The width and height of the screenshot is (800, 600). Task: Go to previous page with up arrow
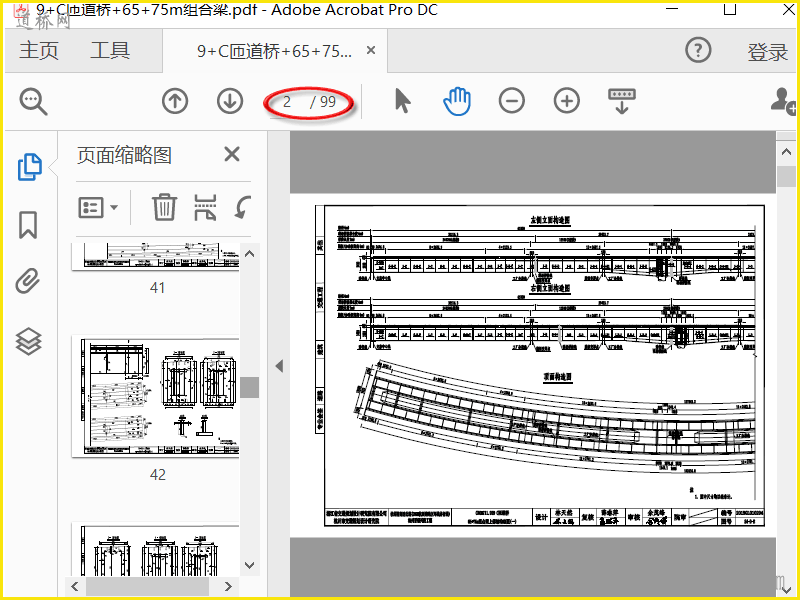(x=175, y=101)
